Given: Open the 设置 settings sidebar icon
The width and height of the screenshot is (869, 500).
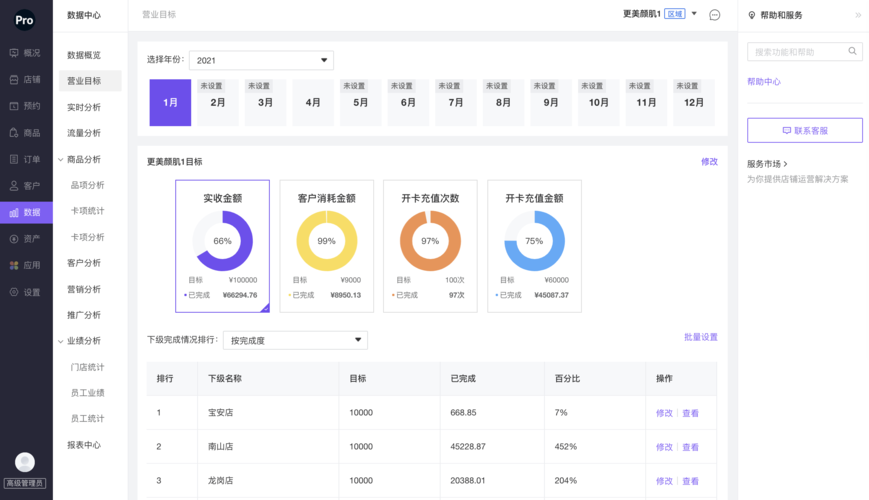Looking at the screenshot, I should click(14, 292).
